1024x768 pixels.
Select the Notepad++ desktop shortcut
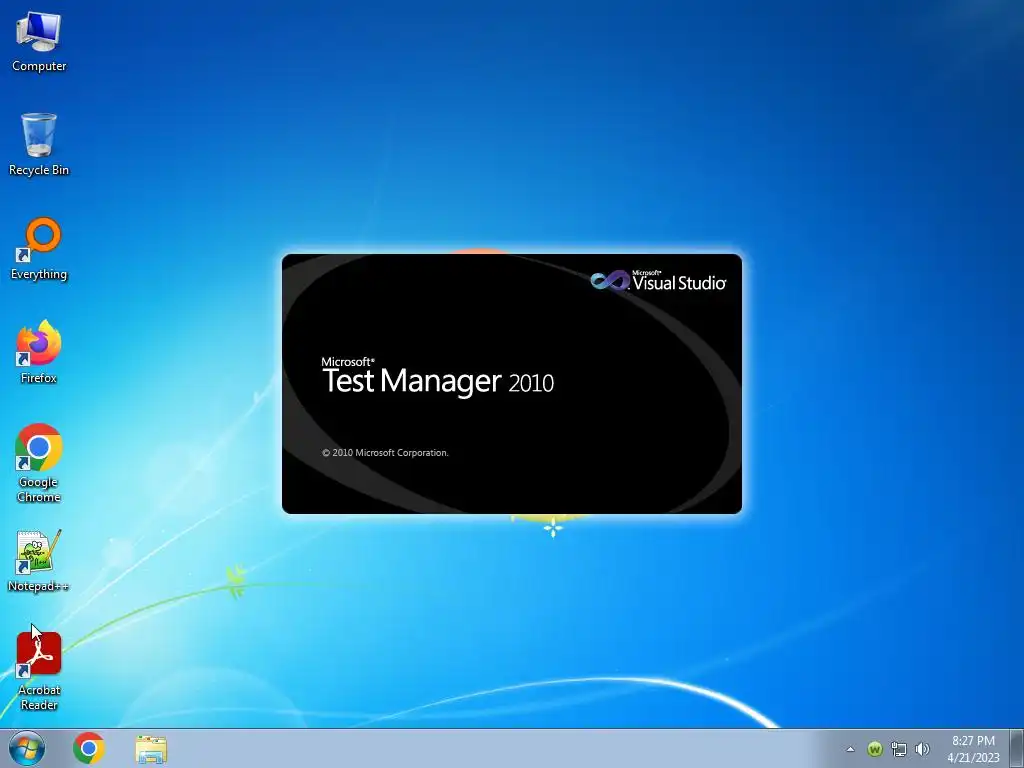tap(39, 561)
